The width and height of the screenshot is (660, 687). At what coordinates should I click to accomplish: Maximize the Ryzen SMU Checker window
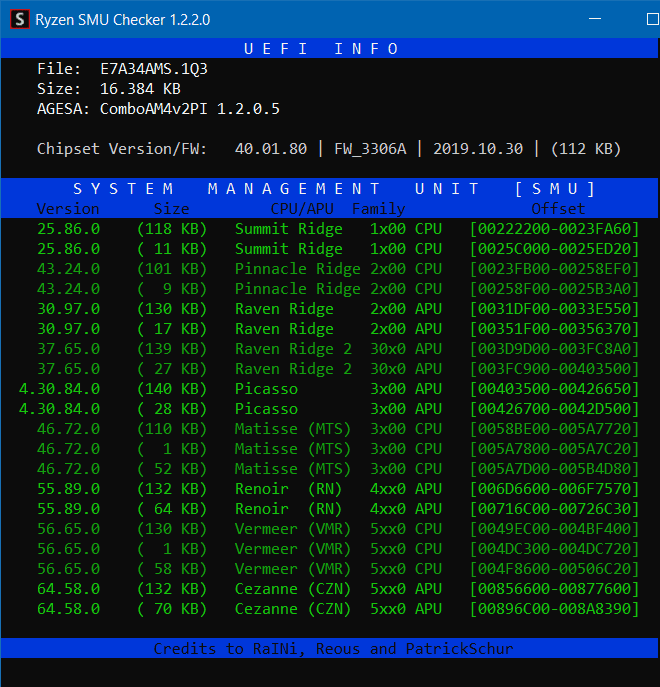click(x=653, y=19)
